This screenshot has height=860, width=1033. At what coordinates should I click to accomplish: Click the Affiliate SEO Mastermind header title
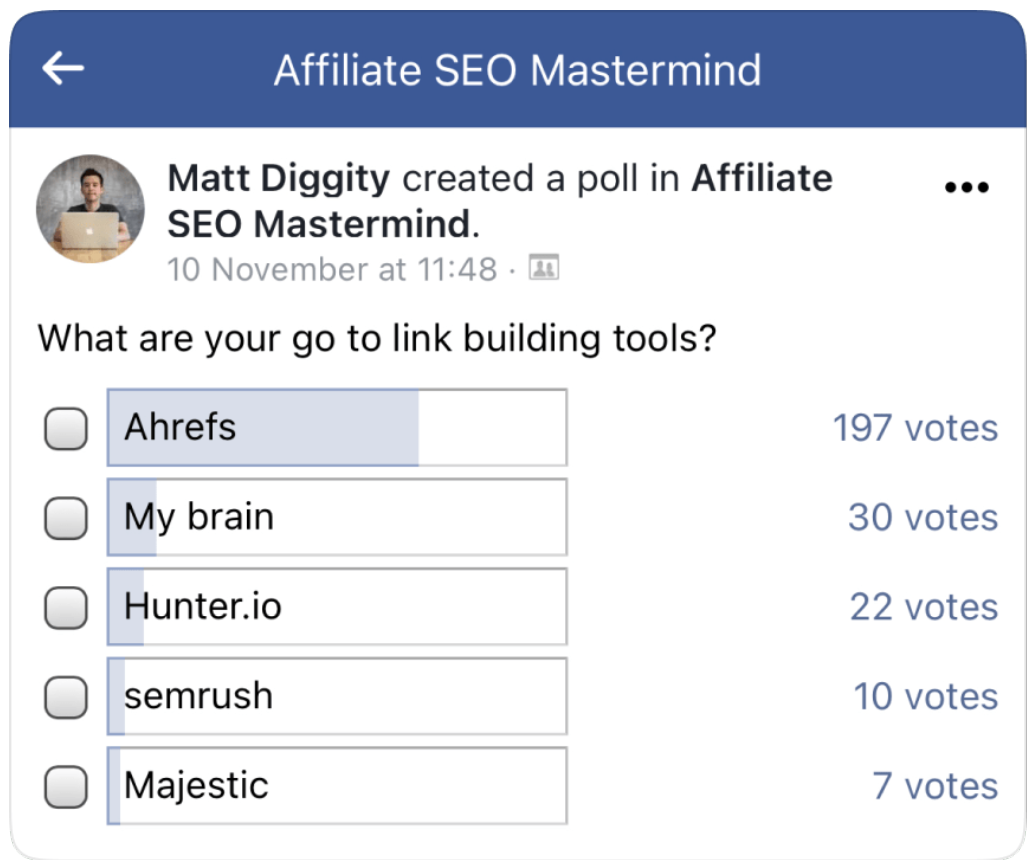[x=518, y=70]
